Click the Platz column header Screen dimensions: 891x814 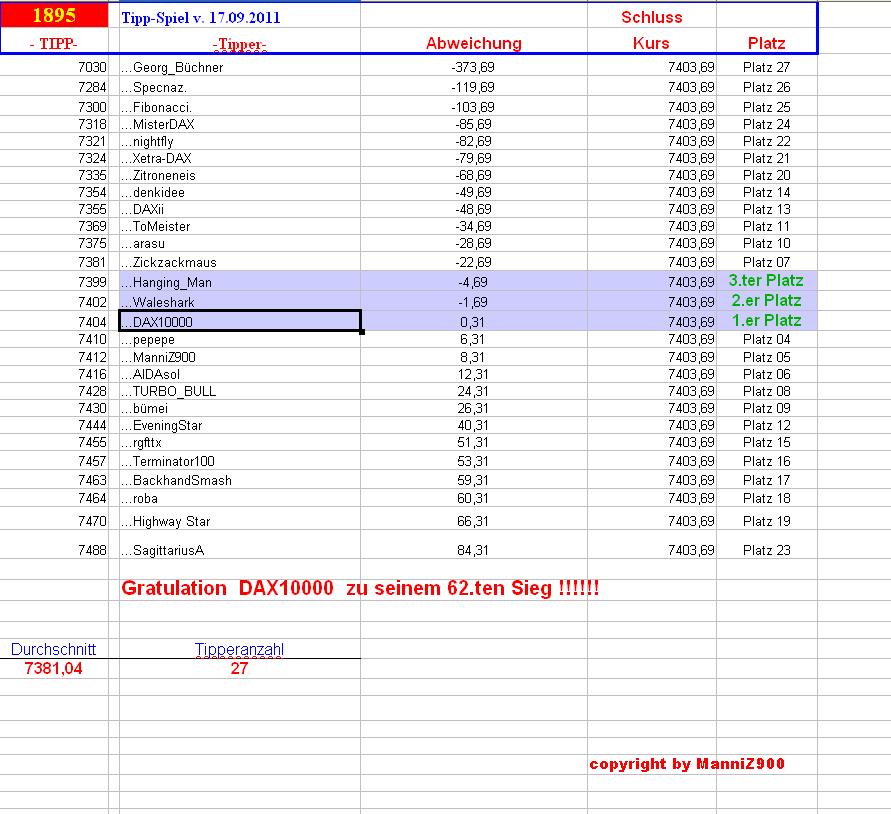[767, 43]
